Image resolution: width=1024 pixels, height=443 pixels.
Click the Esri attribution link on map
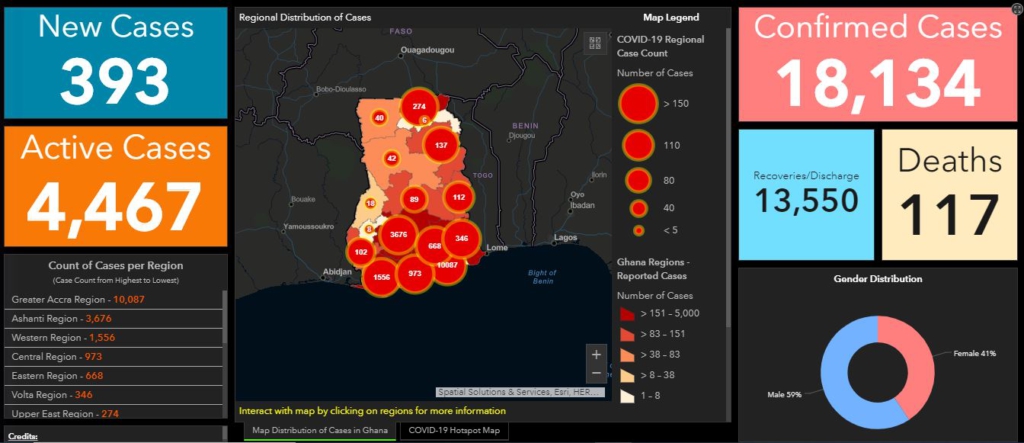pyautogui.click(x=520, y=392)
